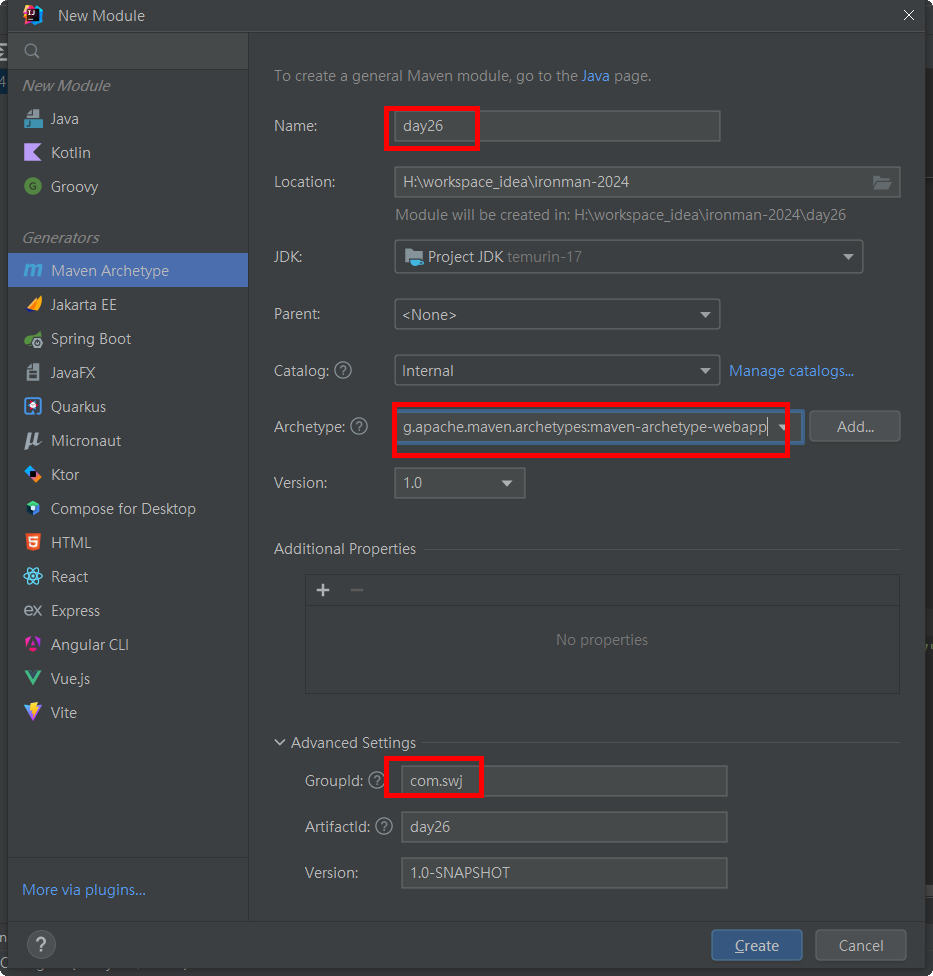Click the Add... archetype button
Screen dimensions: 933x976
(x=855, y=426)
